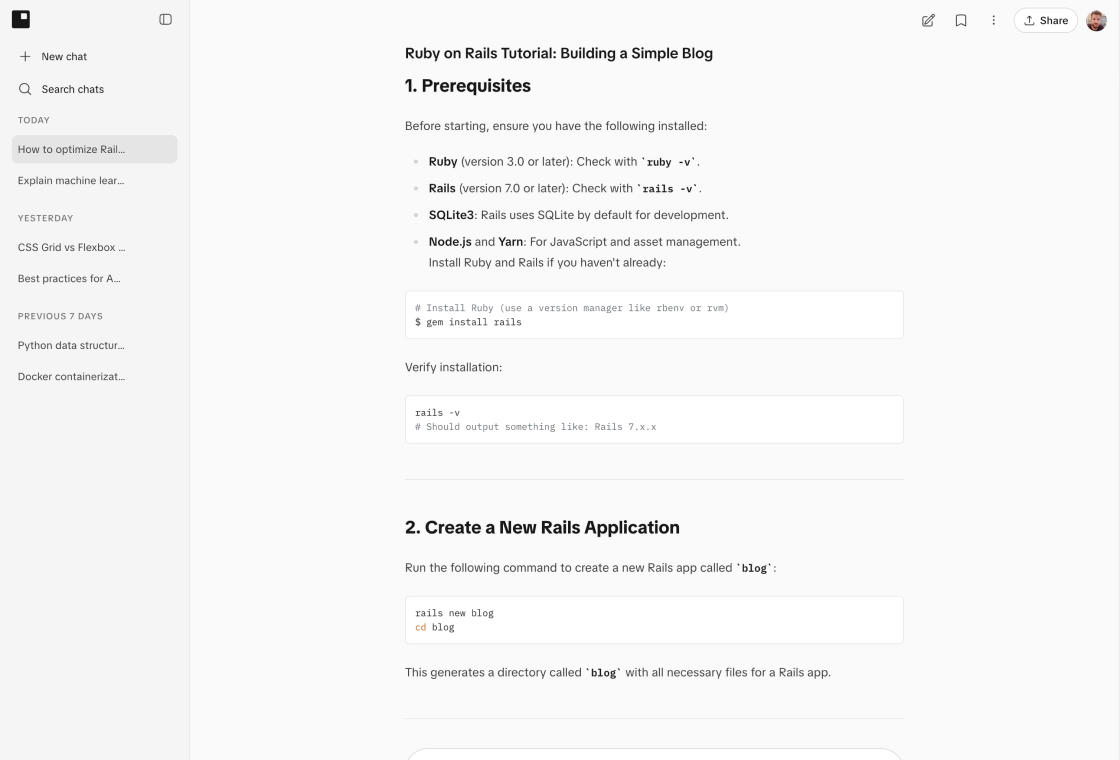Bookmark this conversation
The height and width of the screenshot is (760, 1120).
[961, 21]
